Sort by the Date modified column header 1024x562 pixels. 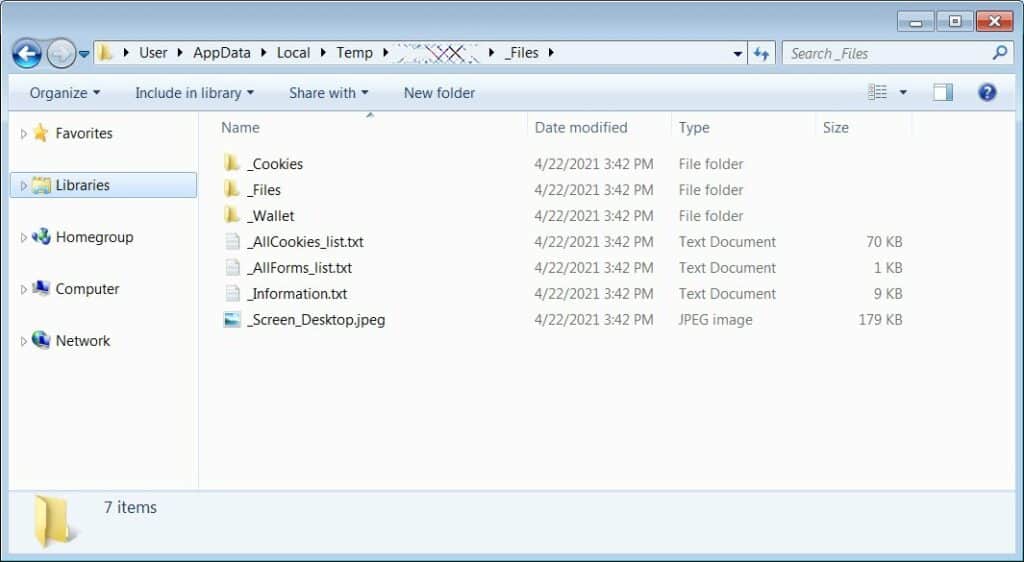coord(581,127)
